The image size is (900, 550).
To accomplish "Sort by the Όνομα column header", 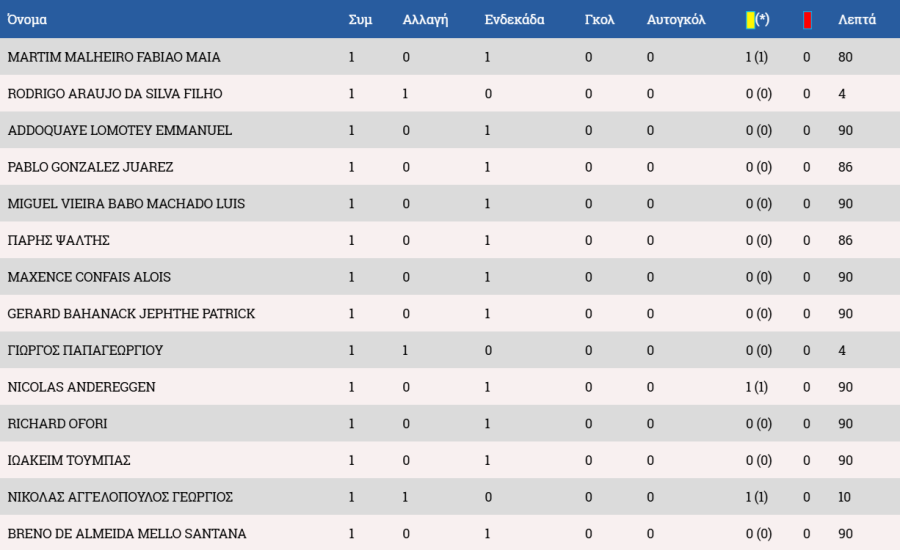I will pyautogui.click(x=27, y=20).
